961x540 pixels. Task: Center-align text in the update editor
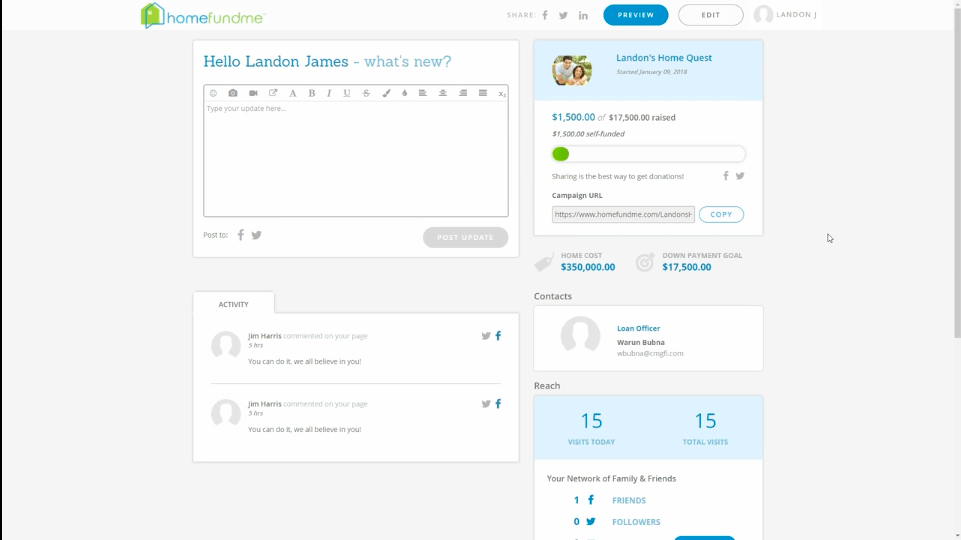click(443, 93)
